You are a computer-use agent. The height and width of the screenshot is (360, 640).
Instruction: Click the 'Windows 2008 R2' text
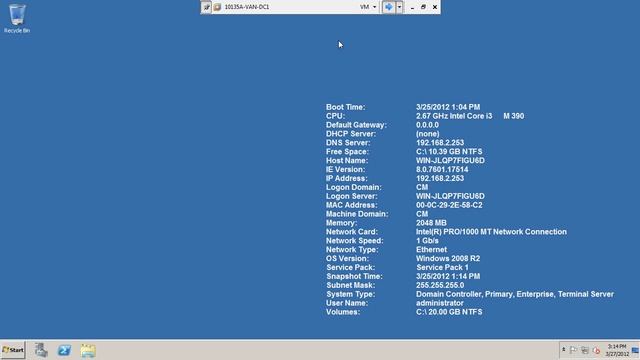[448, 258]
